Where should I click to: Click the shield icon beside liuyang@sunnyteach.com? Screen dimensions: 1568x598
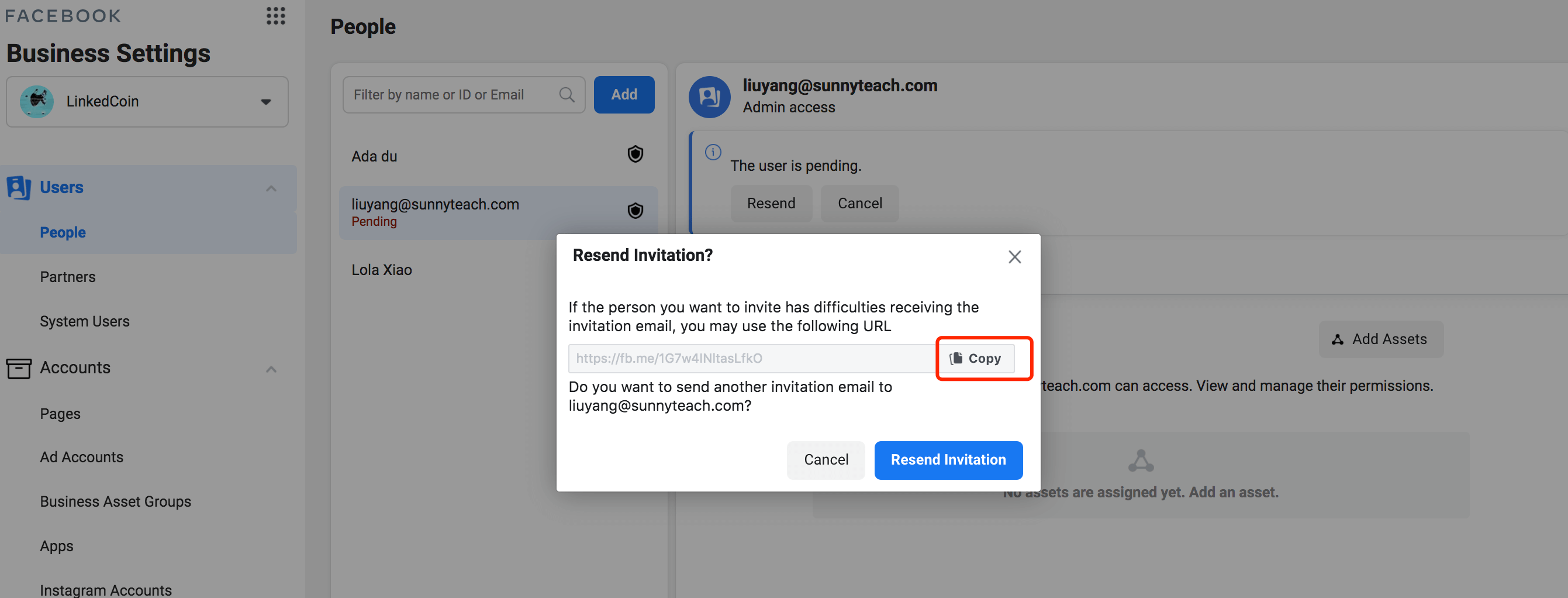pyautogui.click(x=635, y=211)
